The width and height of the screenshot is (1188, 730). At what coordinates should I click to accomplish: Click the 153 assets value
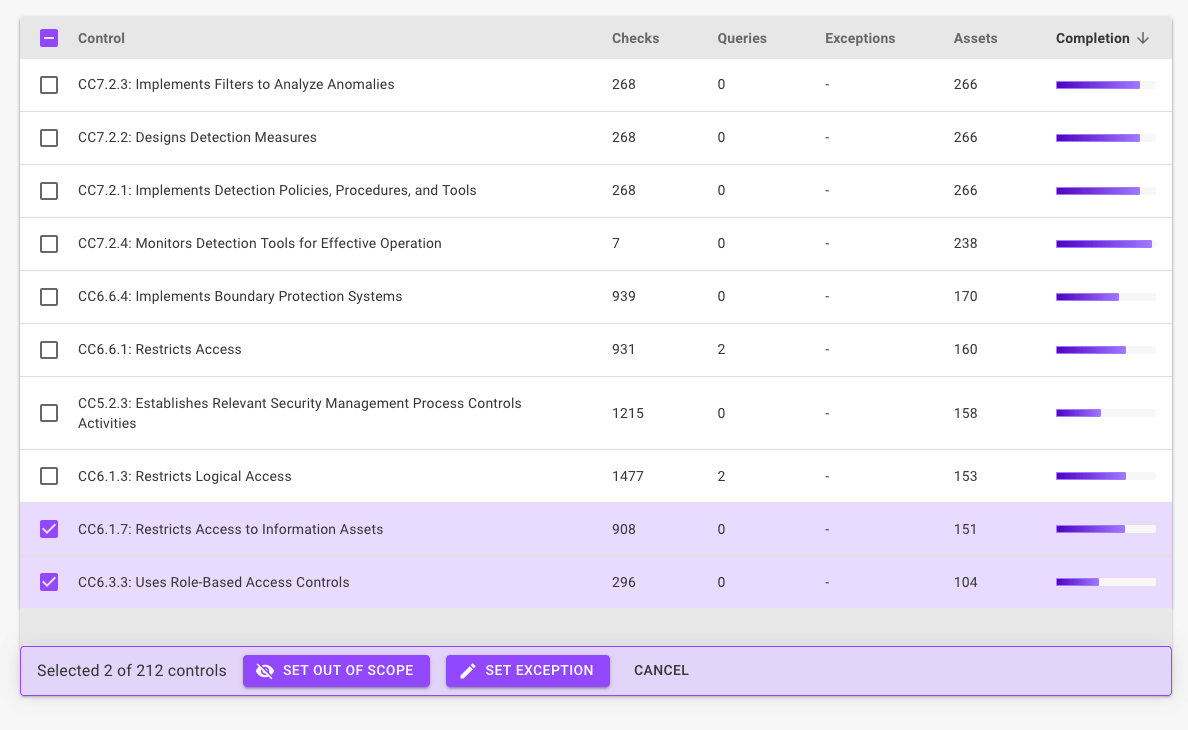(965, 476)
